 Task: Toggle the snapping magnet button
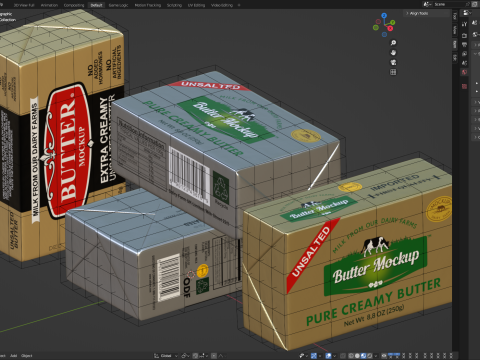[195, 356]
